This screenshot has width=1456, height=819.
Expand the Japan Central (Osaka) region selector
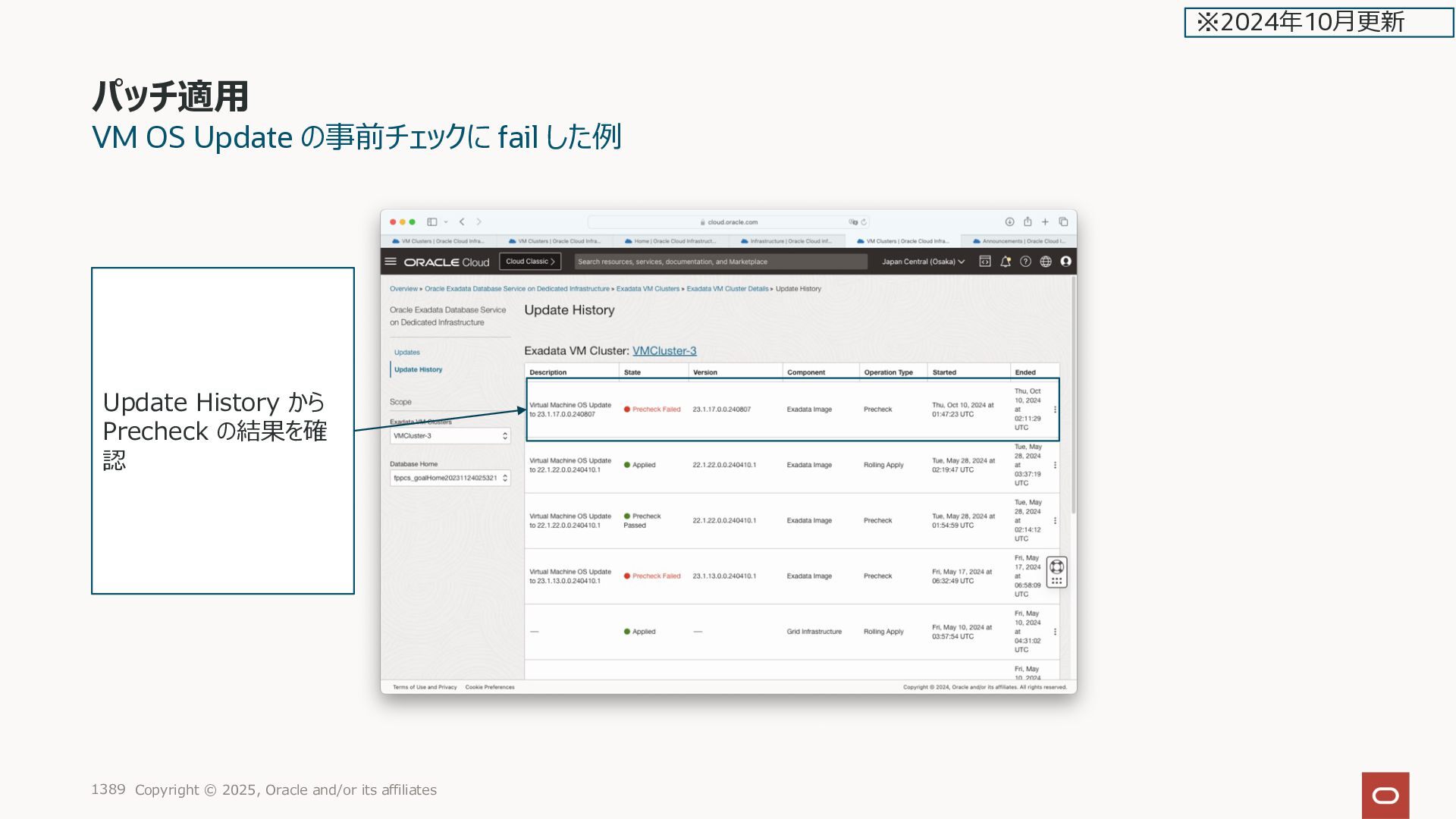pyautogui.click(x=923, y=262)
